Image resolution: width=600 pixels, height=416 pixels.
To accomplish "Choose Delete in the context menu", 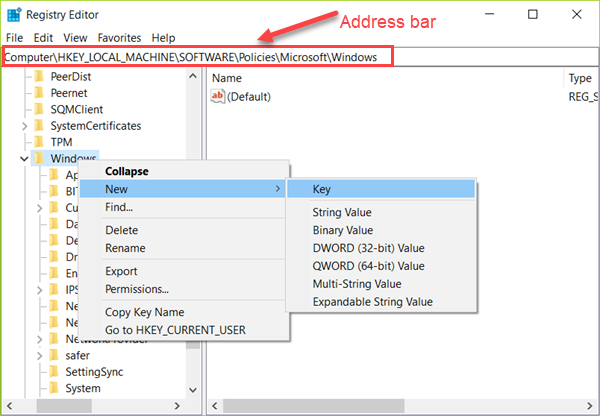I will tap(183, 230).
